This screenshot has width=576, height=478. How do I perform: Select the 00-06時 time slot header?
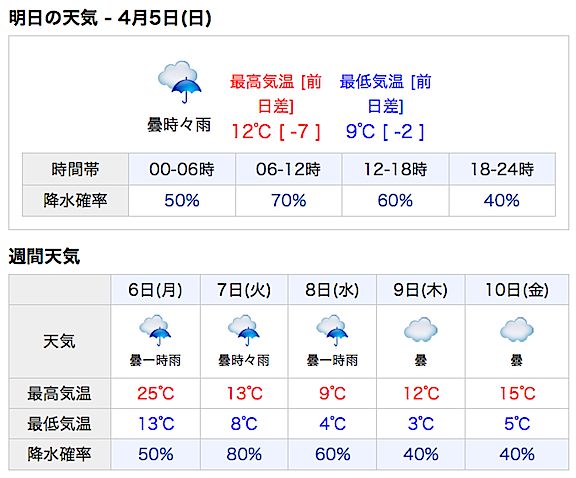[182, 169]
